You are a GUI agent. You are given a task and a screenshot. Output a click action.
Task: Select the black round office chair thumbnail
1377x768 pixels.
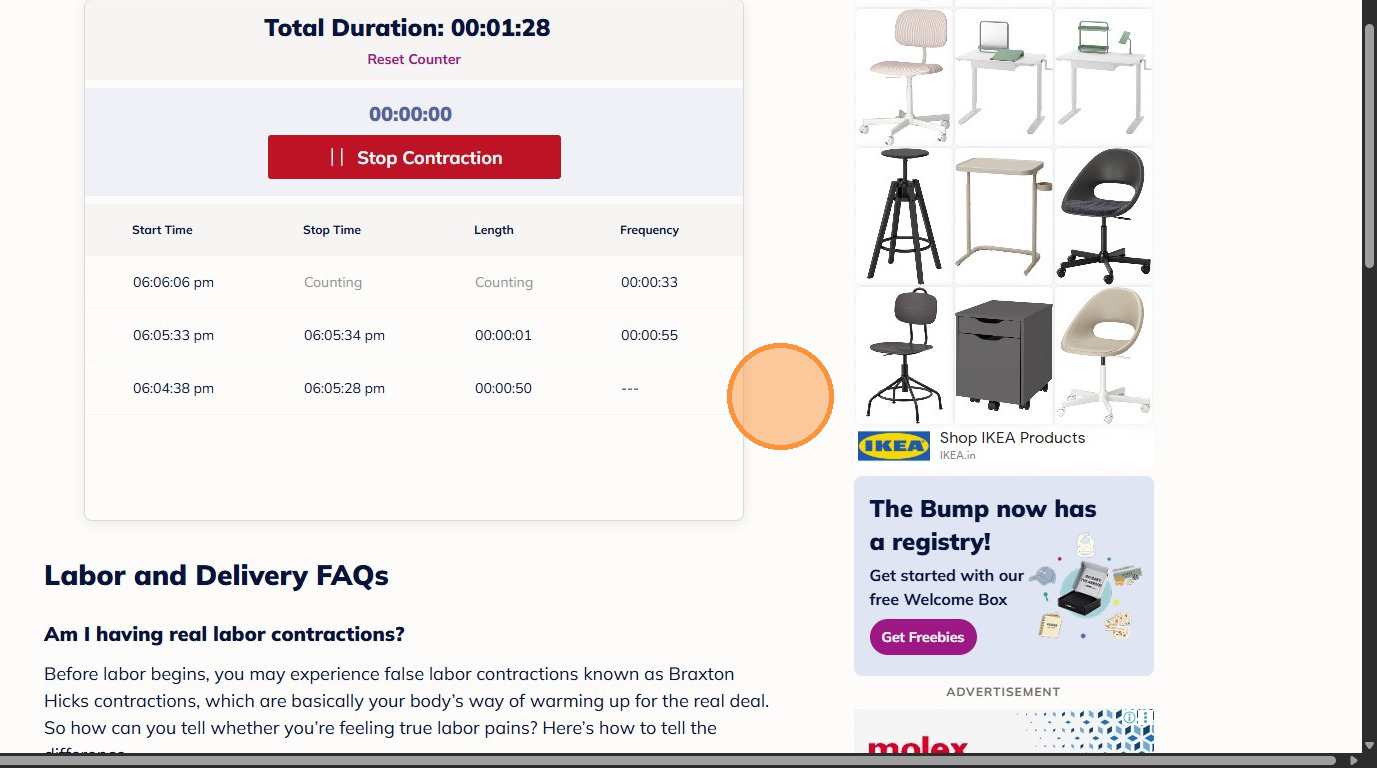1103,216
